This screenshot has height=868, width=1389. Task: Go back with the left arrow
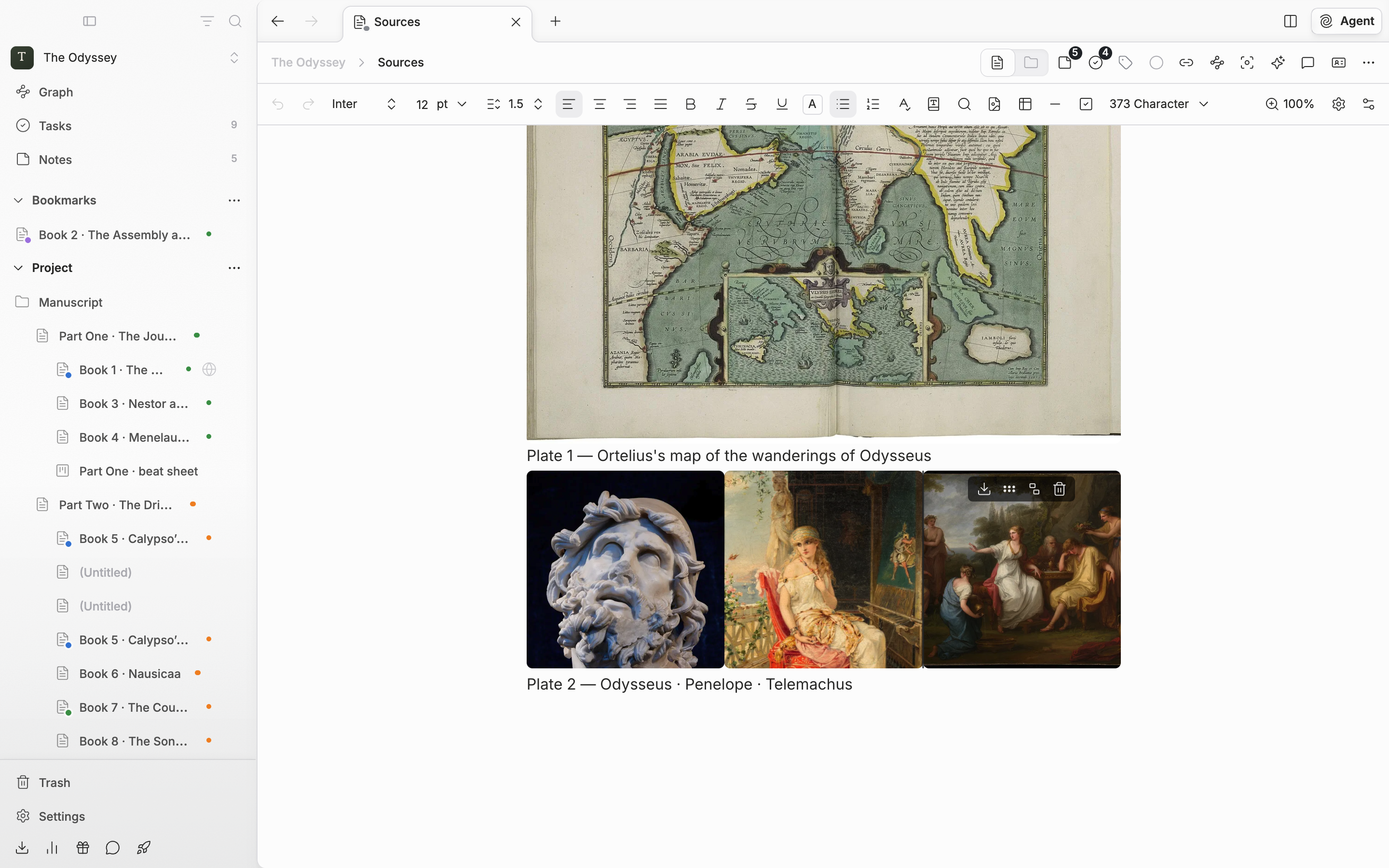277,21
